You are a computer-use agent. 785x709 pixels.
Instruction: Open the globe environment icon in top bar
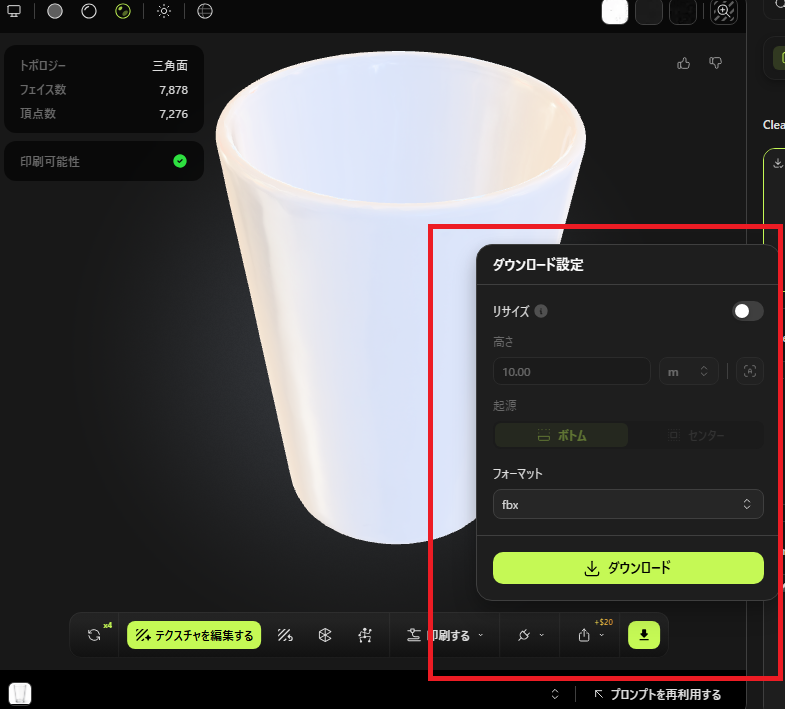pyautogui.click(x=205, y=12)
